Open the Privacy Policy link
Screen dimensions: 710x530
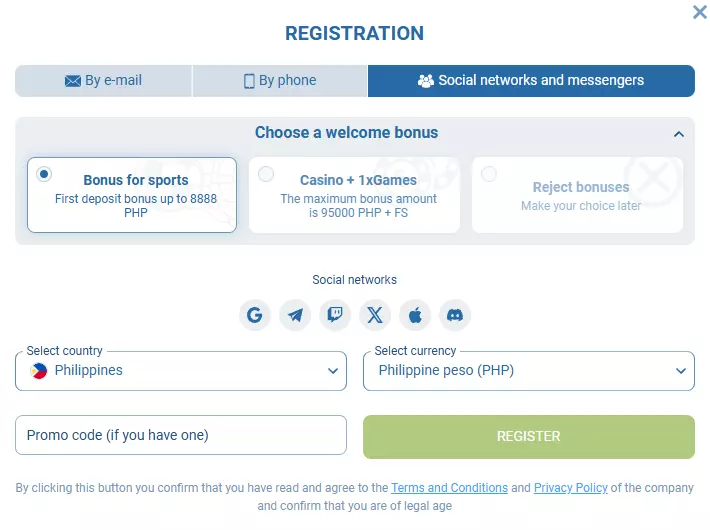click(x=570, y=488)
